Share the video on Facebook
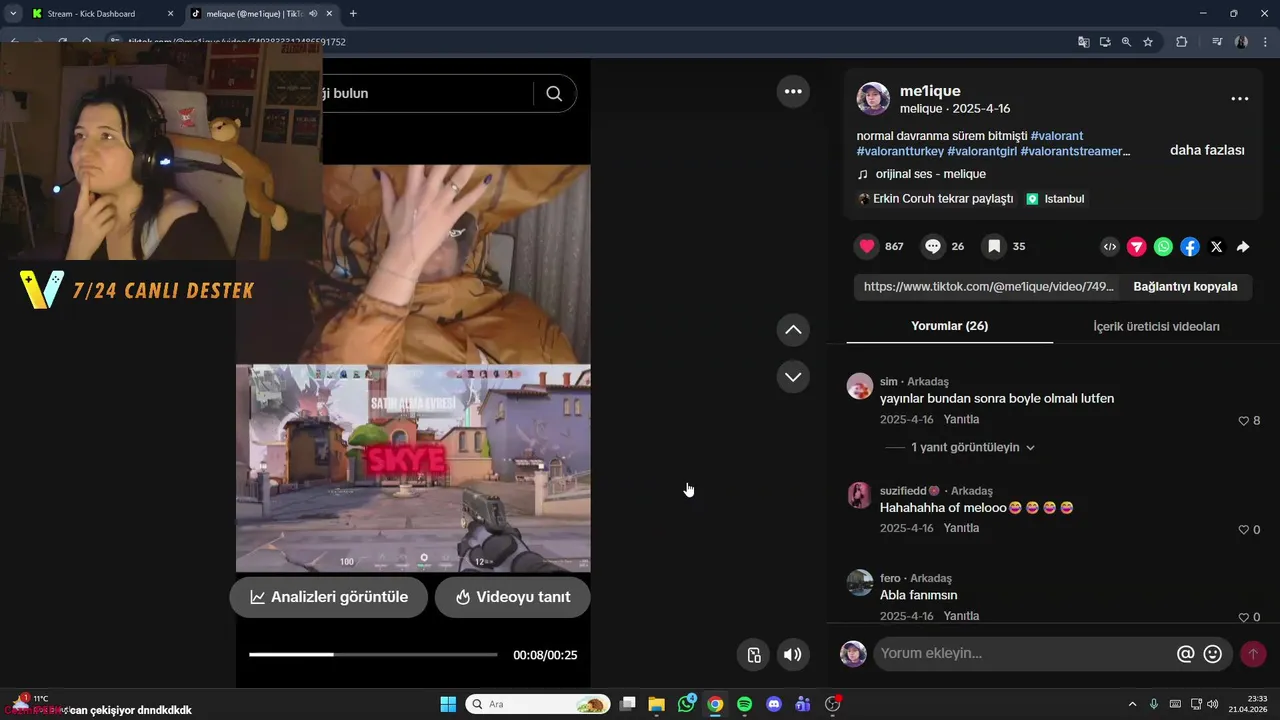Screen dimensions: 1280x720 pyautogui.click(x=1190, y=246)
